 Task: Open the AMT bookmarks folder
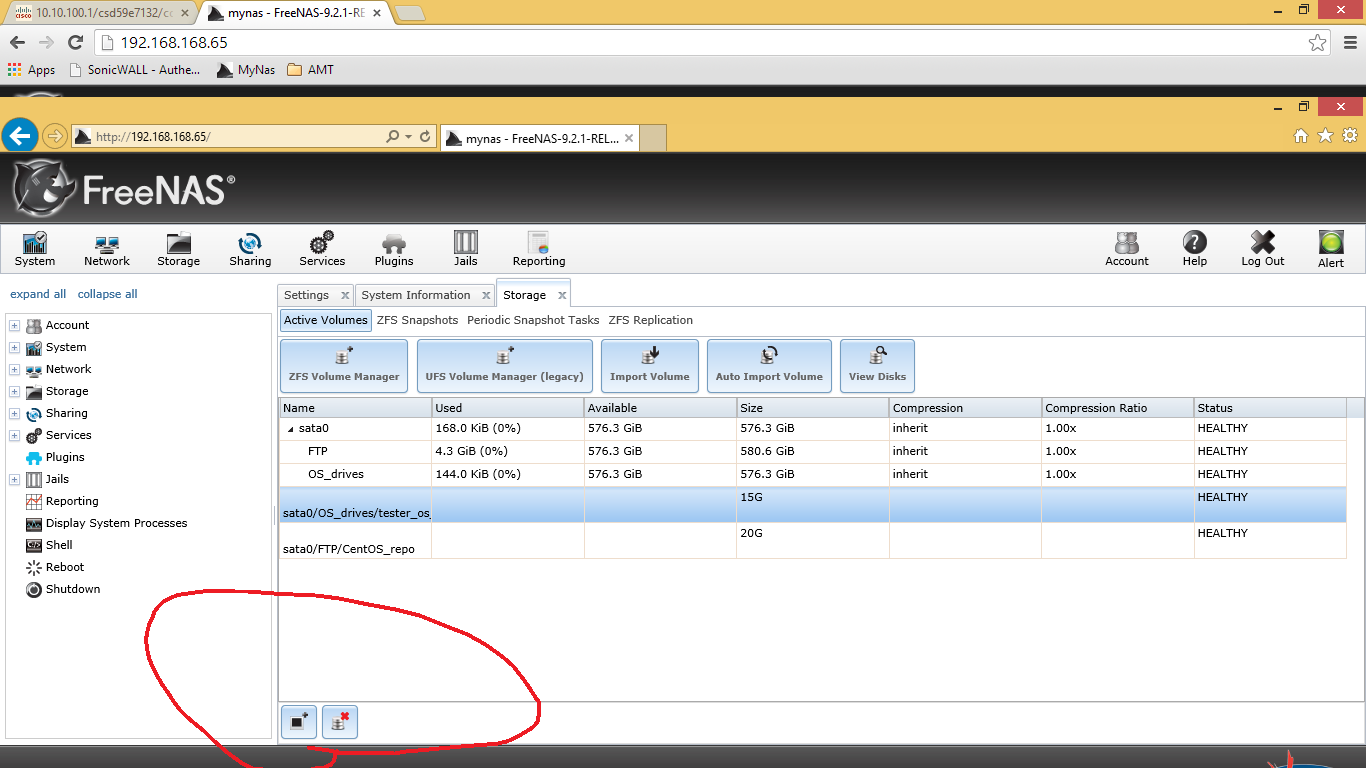click(x=310, y=70)
